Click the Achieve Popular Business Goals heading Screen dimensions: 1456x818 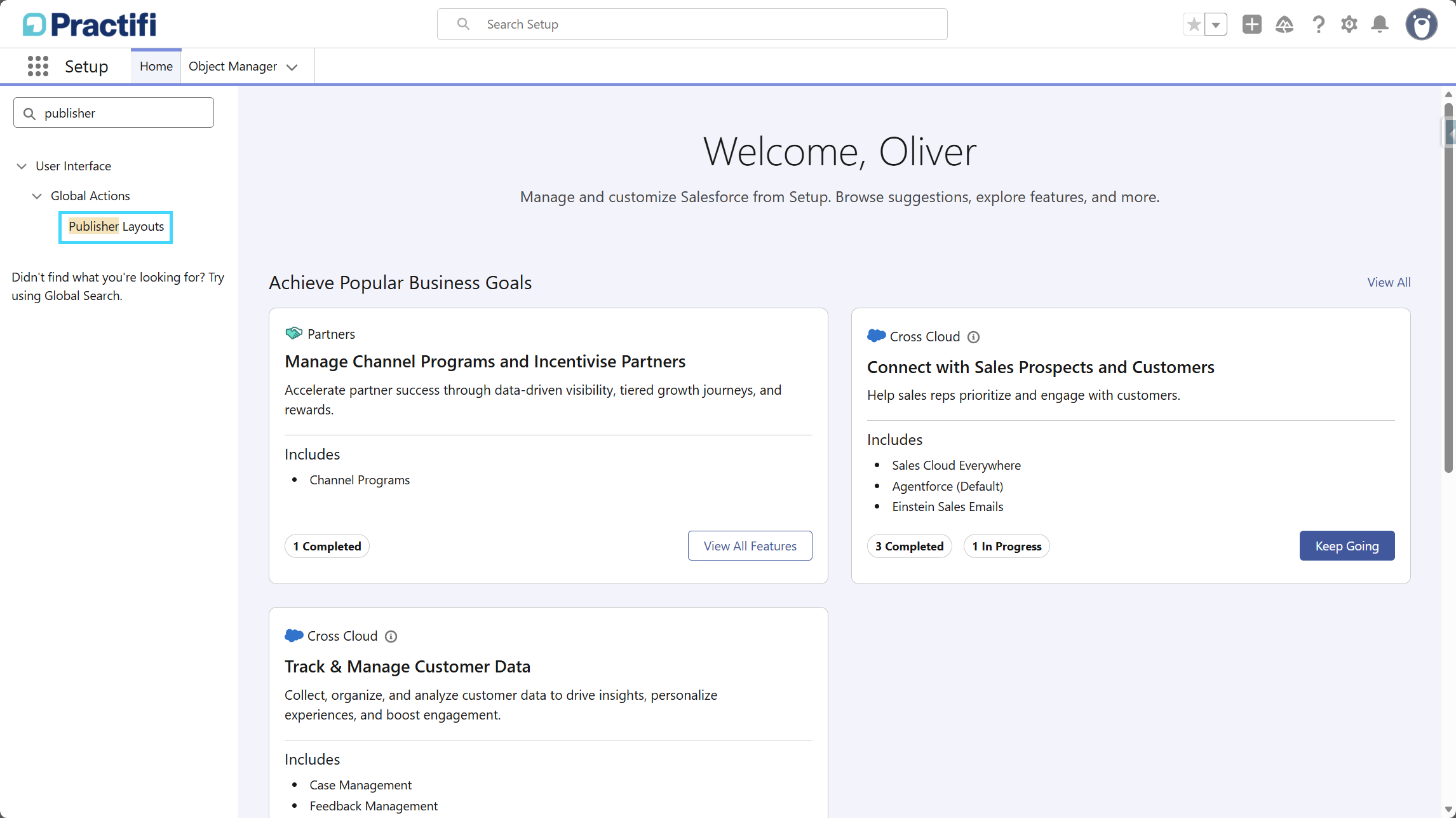pyautogui.click(x=400, y=283)
